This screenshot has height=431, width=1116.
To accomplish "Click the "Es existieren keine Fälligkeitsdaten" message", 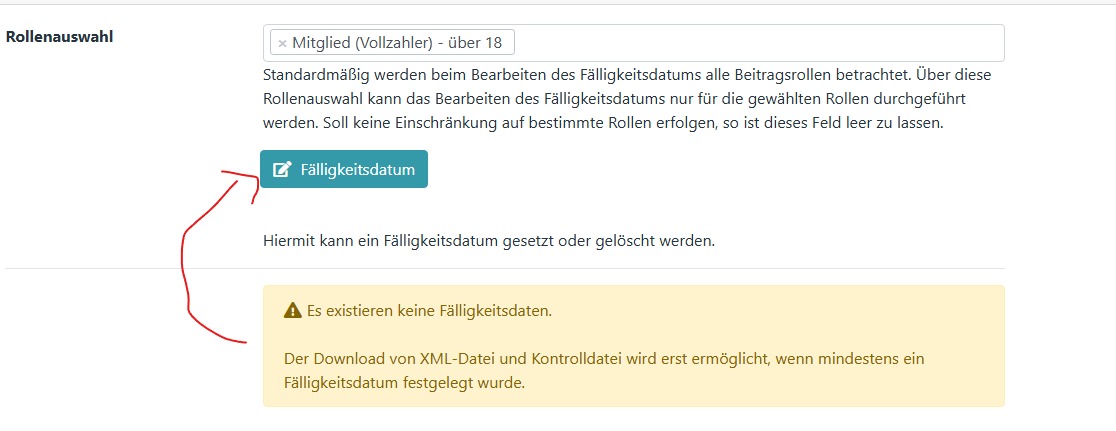I will [429, 312].
